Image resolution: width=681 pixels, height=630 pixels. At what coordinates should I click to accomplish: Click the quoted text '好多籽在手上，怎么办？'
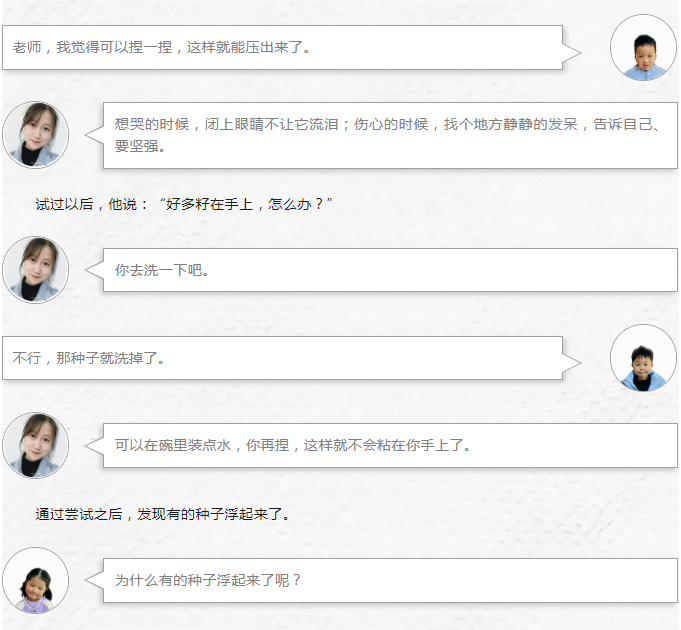pyautogui.click(x=245, y=204)
